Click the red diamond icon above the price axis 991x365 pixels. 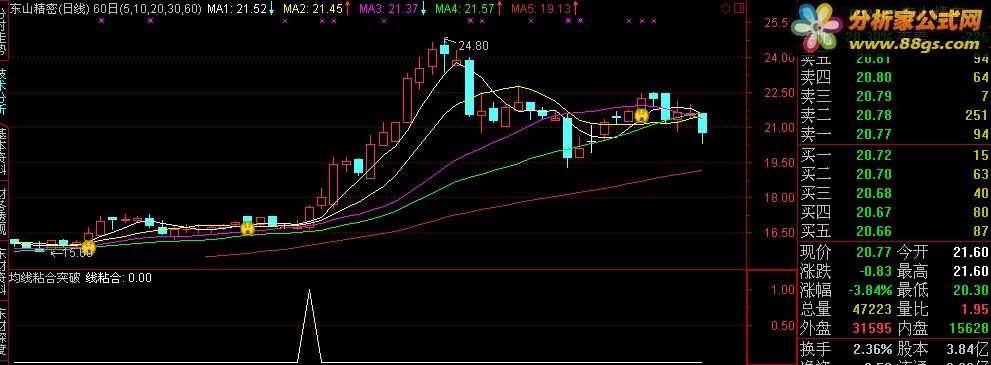pyautogui.click(x=725, y=9)
